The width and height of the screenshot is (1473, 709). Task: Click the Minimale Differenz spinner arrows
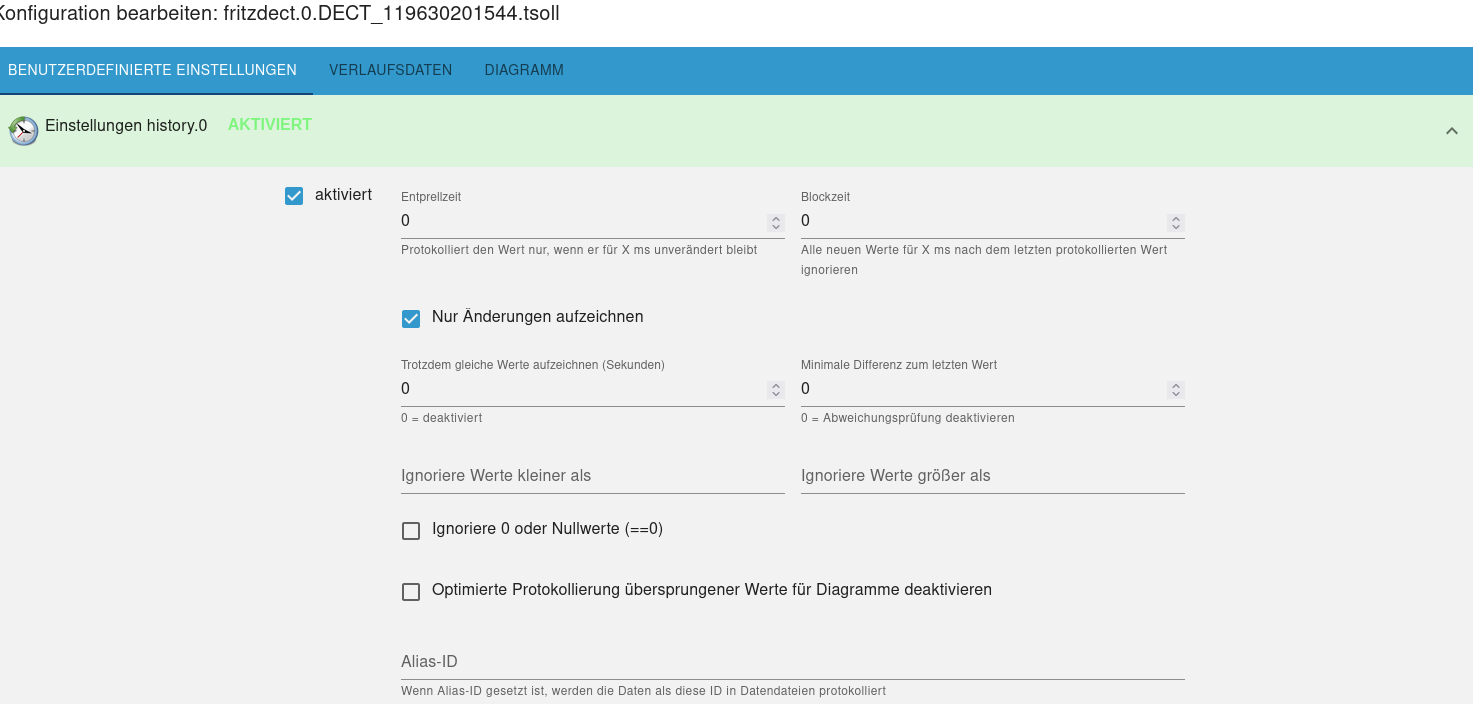pyautogui.click(x=1175, y=390)
